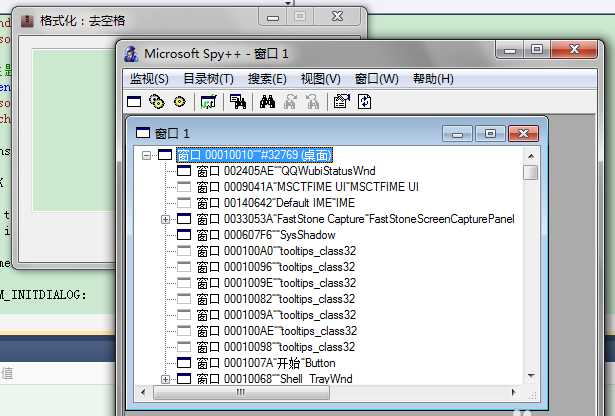Select tree row 00010068 Shell_TrayWnd
The width and height of the screenshot is (615, 416).
click(274, 379)
